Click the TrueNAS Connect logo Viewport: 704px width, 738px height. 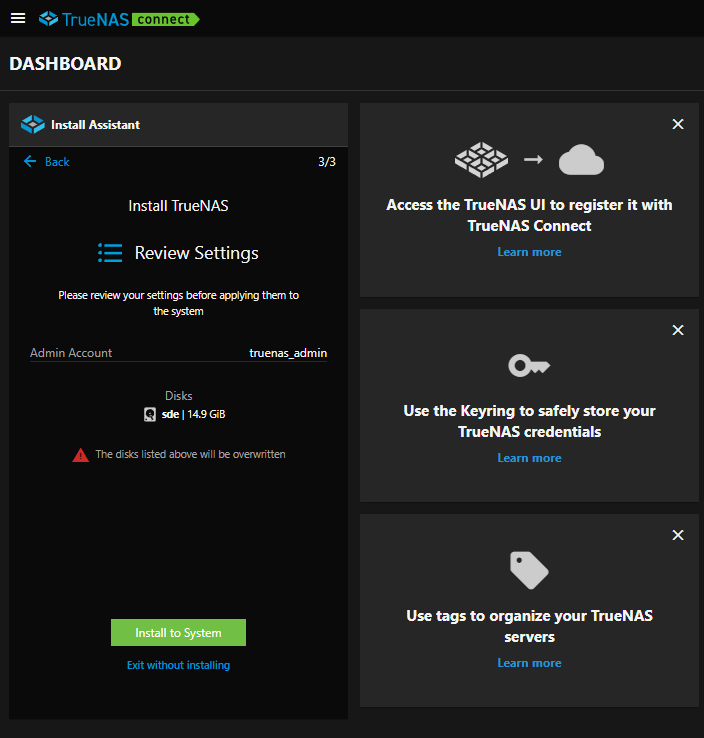118,19
